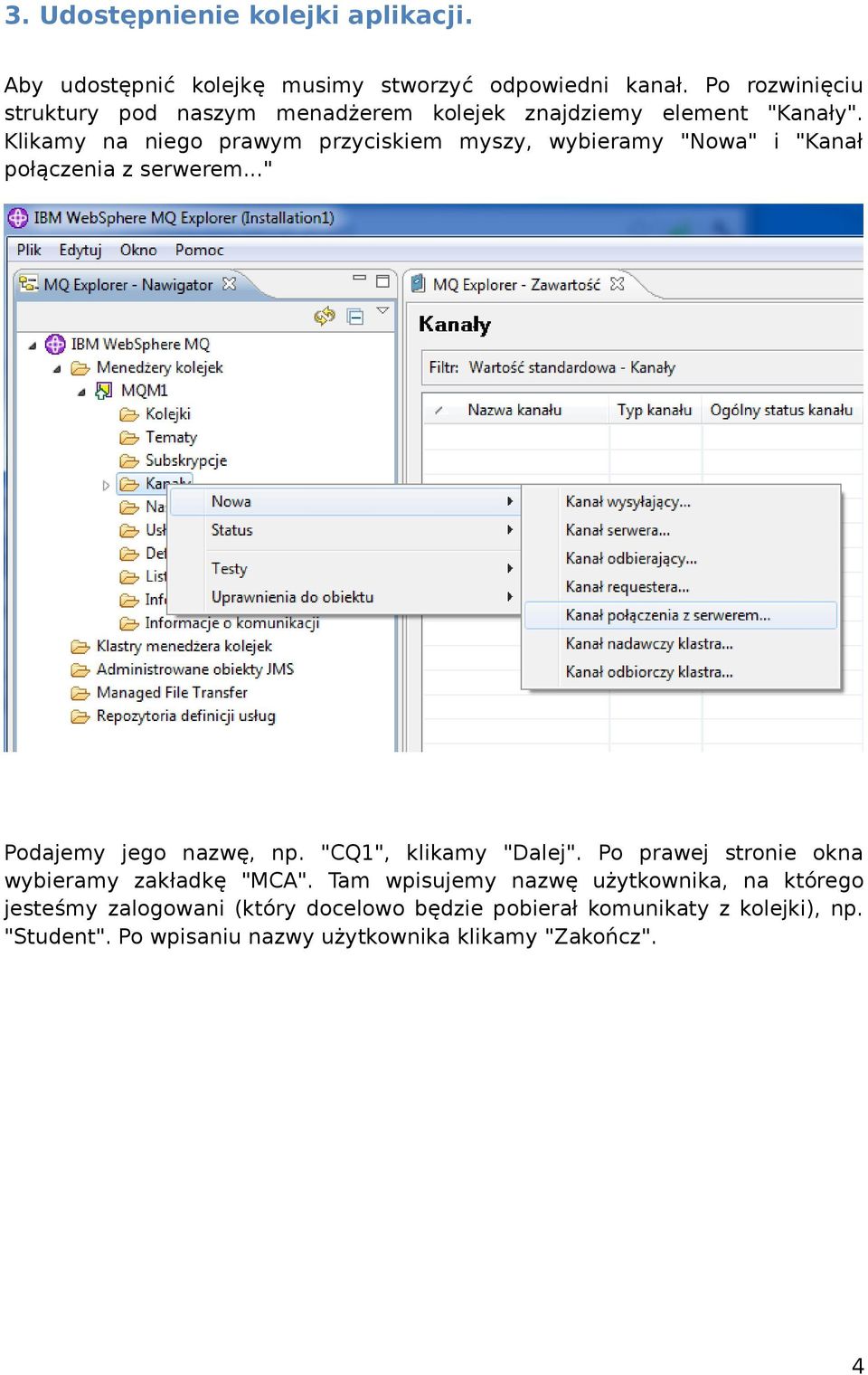
Task: Choose Kanał nadawczy klastra... from submenu
Action: tap(681, 643)
